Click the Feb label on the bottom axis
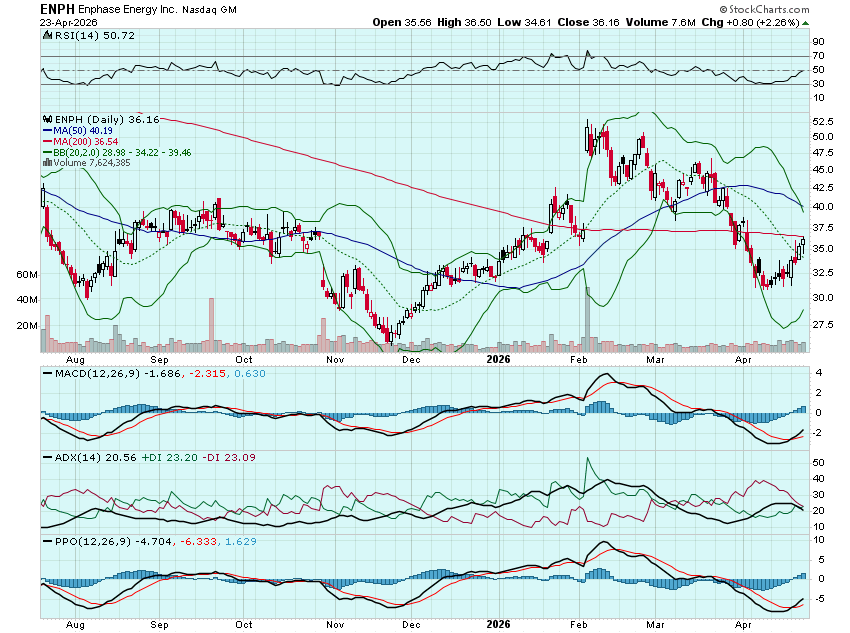Viewport: 850px width, 633px height. 579,357
